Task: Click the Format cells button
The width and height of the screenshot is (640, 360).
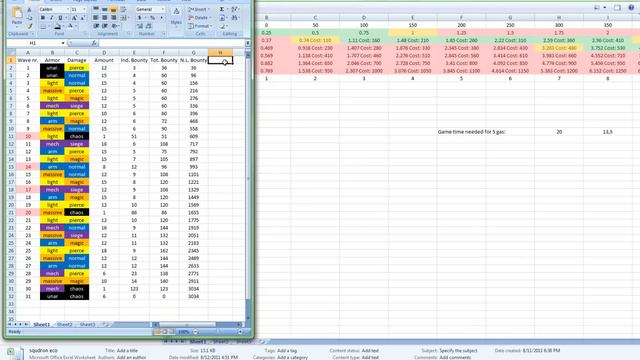Action: [200, 26]
